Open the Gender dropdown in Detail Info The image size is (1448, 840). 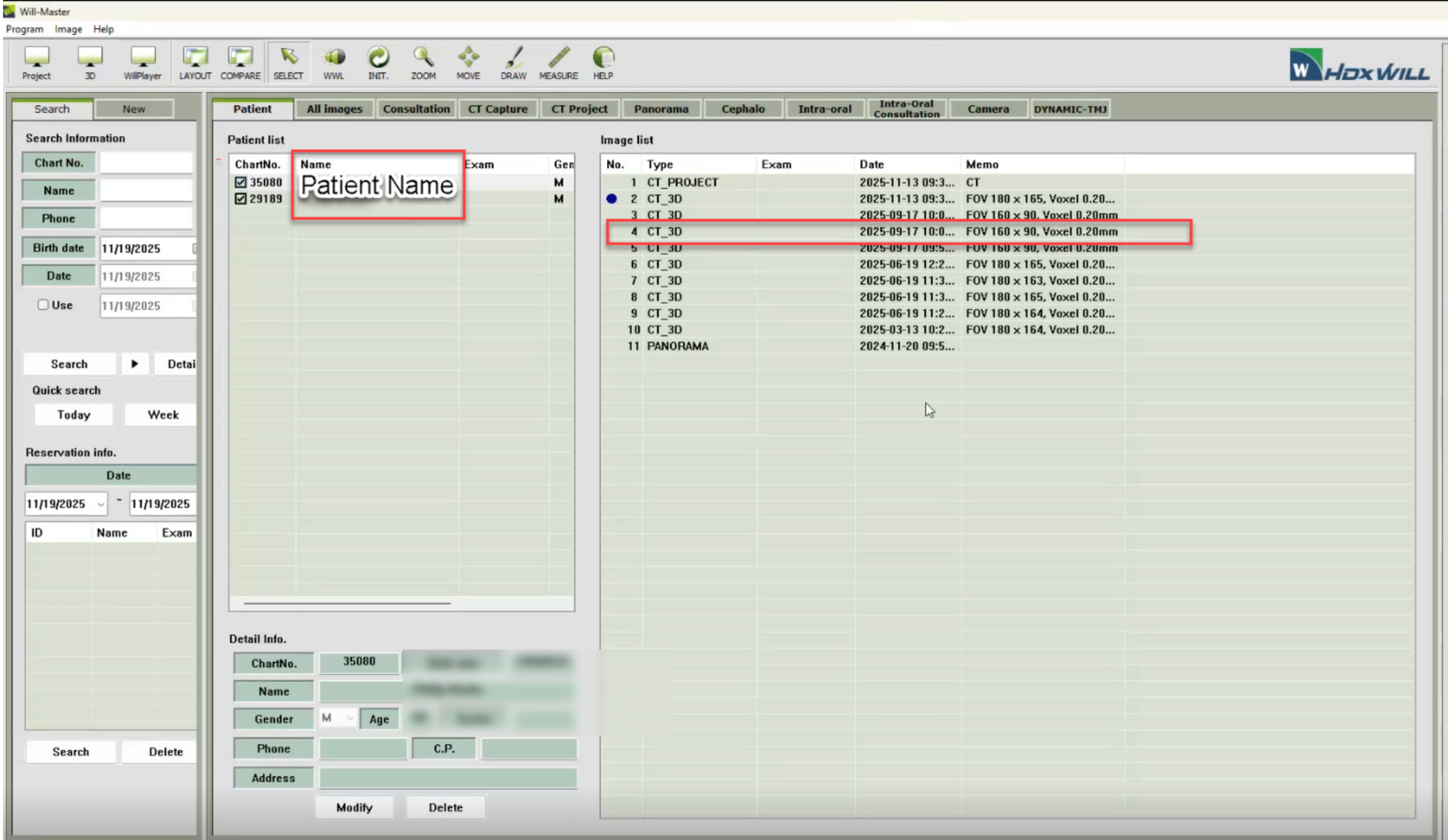pos(349,718)
